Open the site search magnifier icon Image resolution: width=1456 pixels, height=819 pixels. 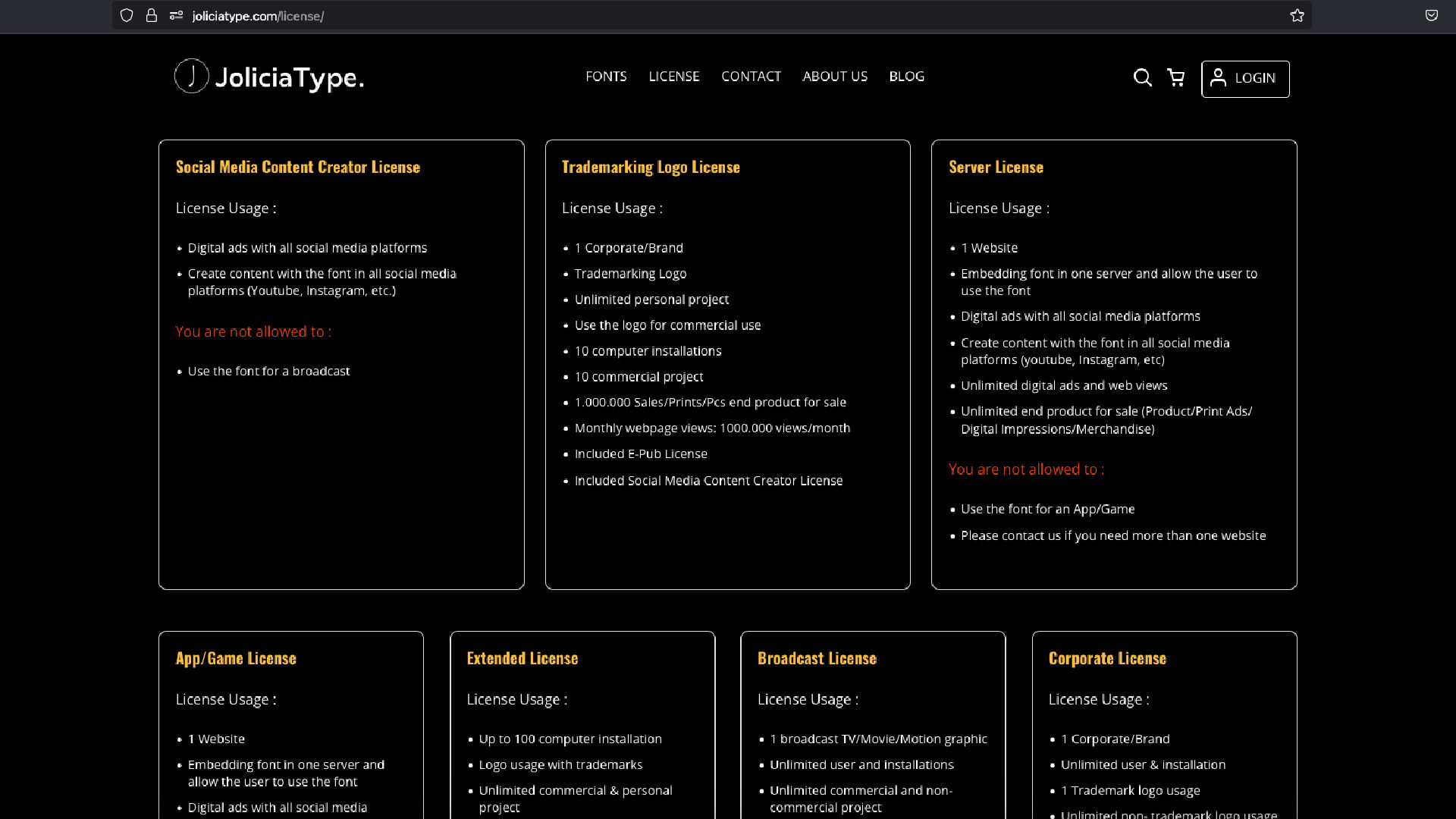[x=1142, y=77]
